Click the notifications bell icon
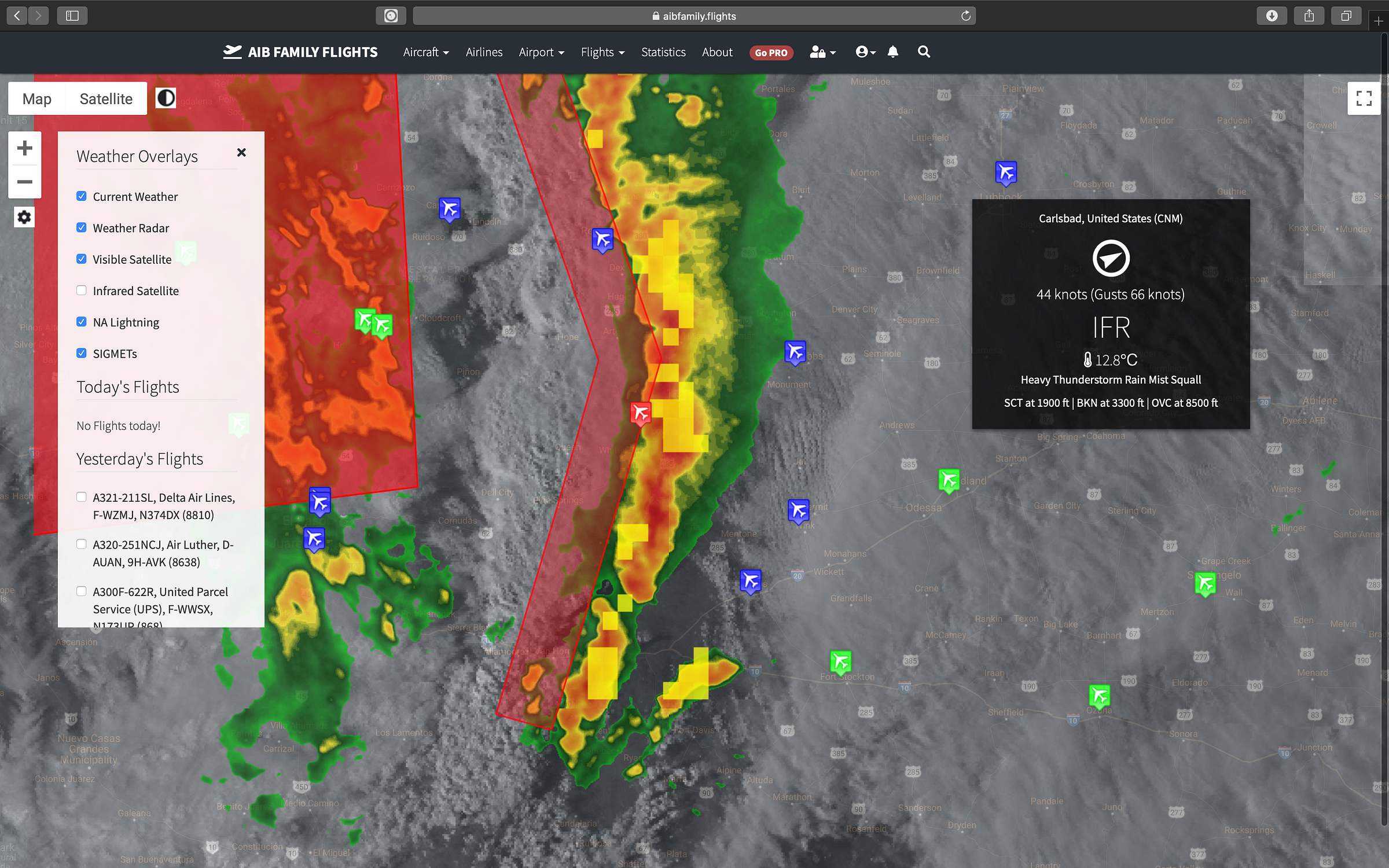This screenshot has width=1389, height=868. [x=892, y=52]
